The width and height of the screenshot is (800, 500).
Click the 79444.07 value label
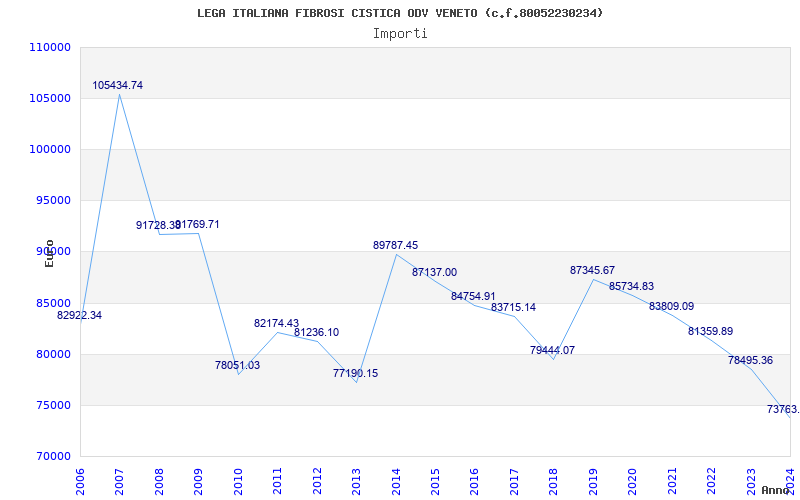coord(553,351)
